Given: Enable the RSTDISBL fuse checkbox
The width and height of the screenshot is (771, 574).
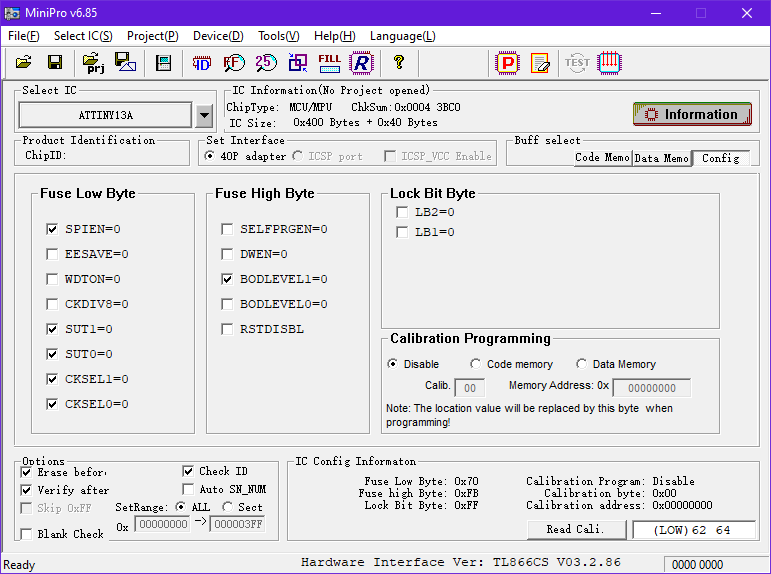Looking at the screenshot, I should 227,329.
